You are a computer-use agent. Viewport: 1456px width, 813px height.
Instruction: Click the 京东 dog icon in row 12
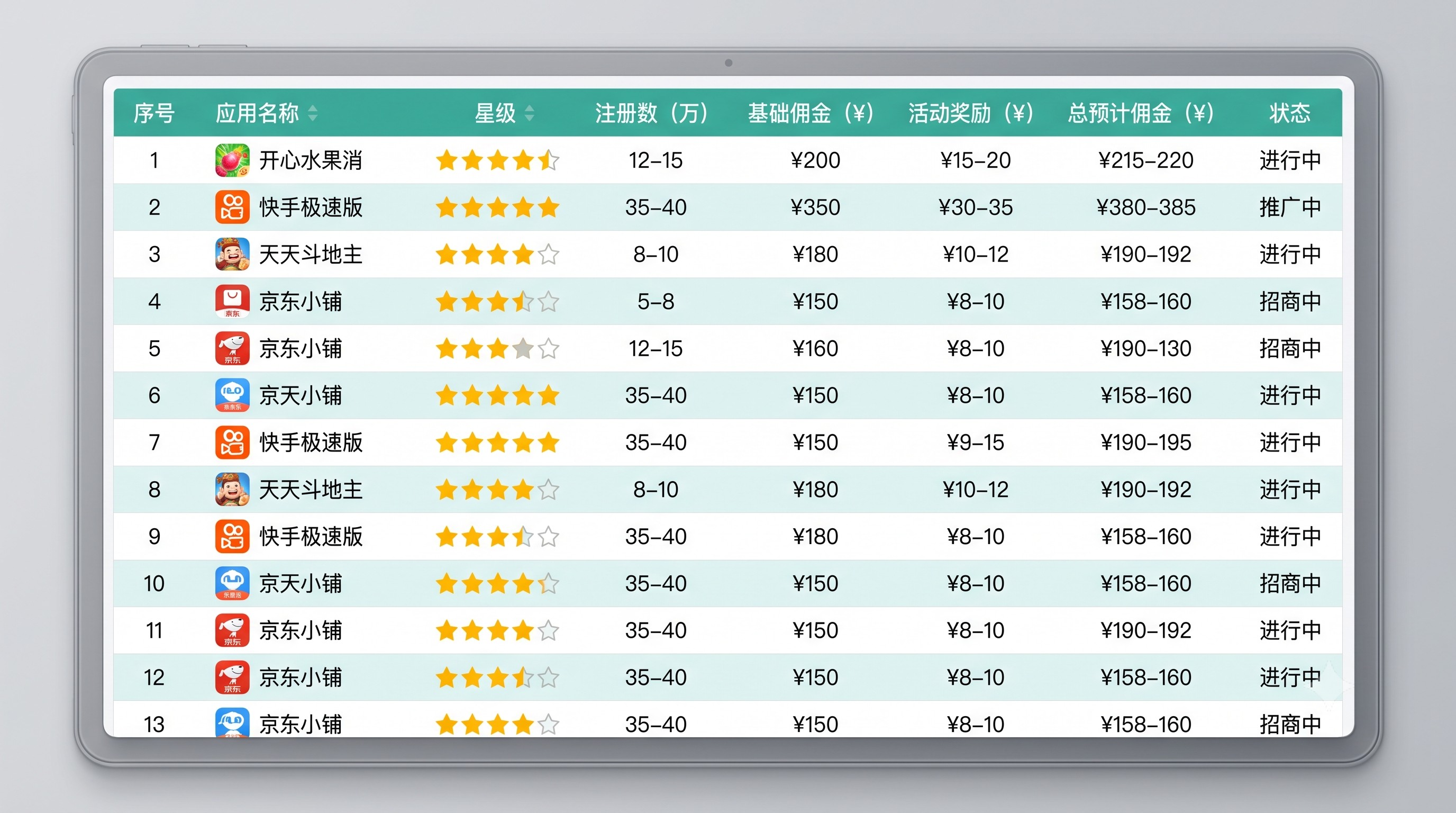[x=232, y=677]
